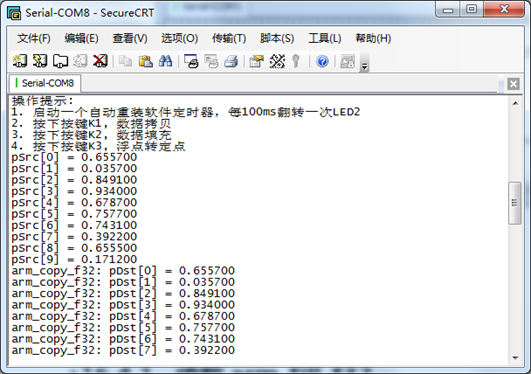This screenshot has width=531, height=374.
Task: Click the Connect toolbar icon
Action: point(20,61)
